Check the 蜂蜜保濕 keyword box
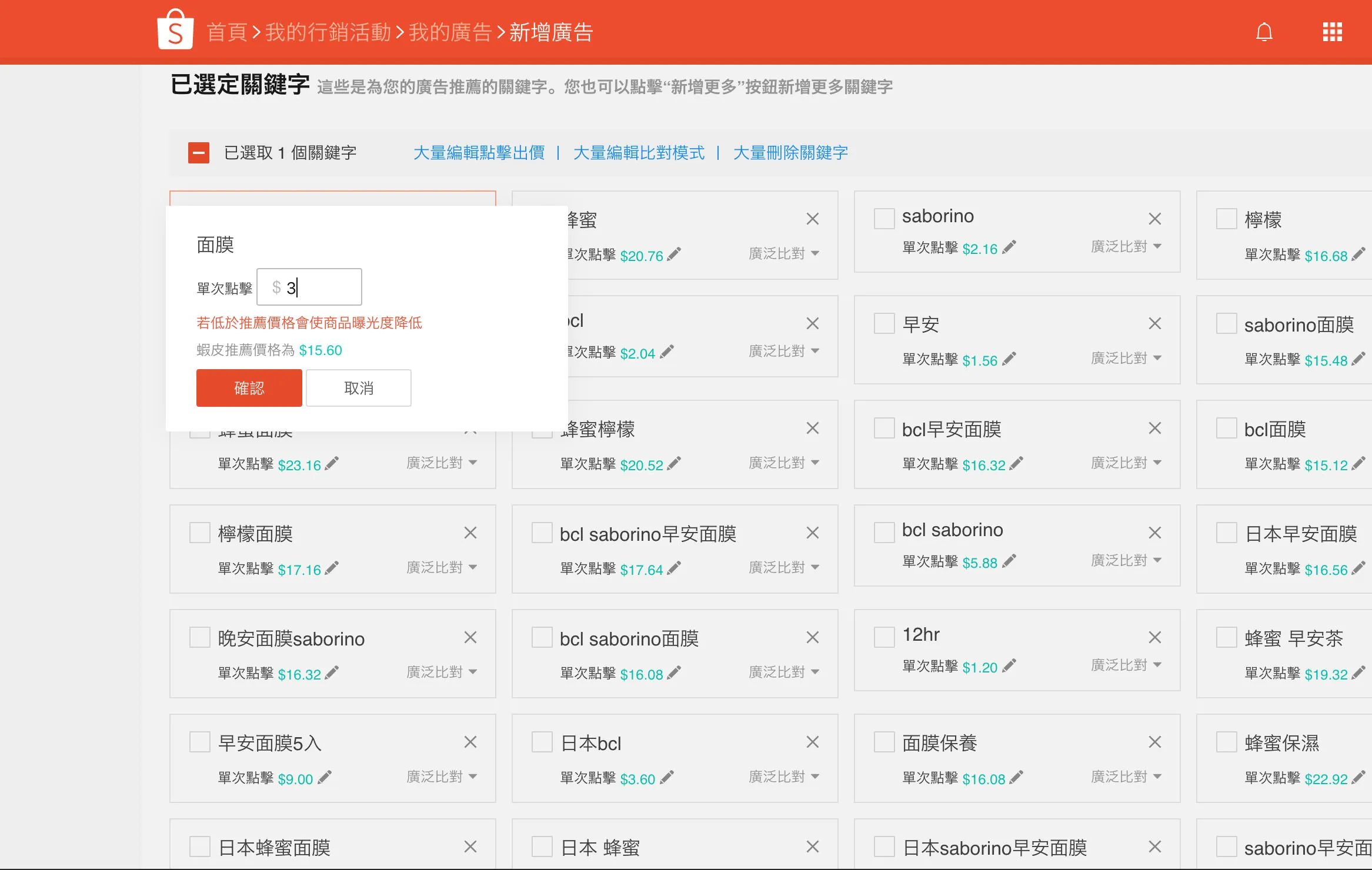Screen dimensions: 1372x870 click(x=1226, y=742)
